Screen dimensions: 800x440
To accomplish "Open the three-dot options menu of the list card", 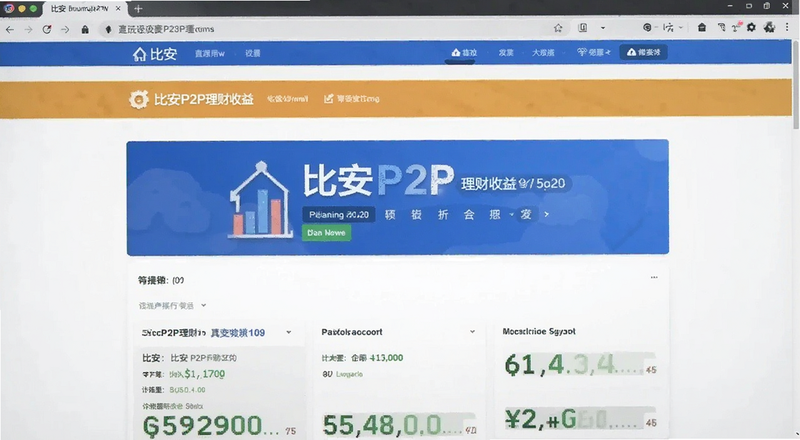I will 654,278.
